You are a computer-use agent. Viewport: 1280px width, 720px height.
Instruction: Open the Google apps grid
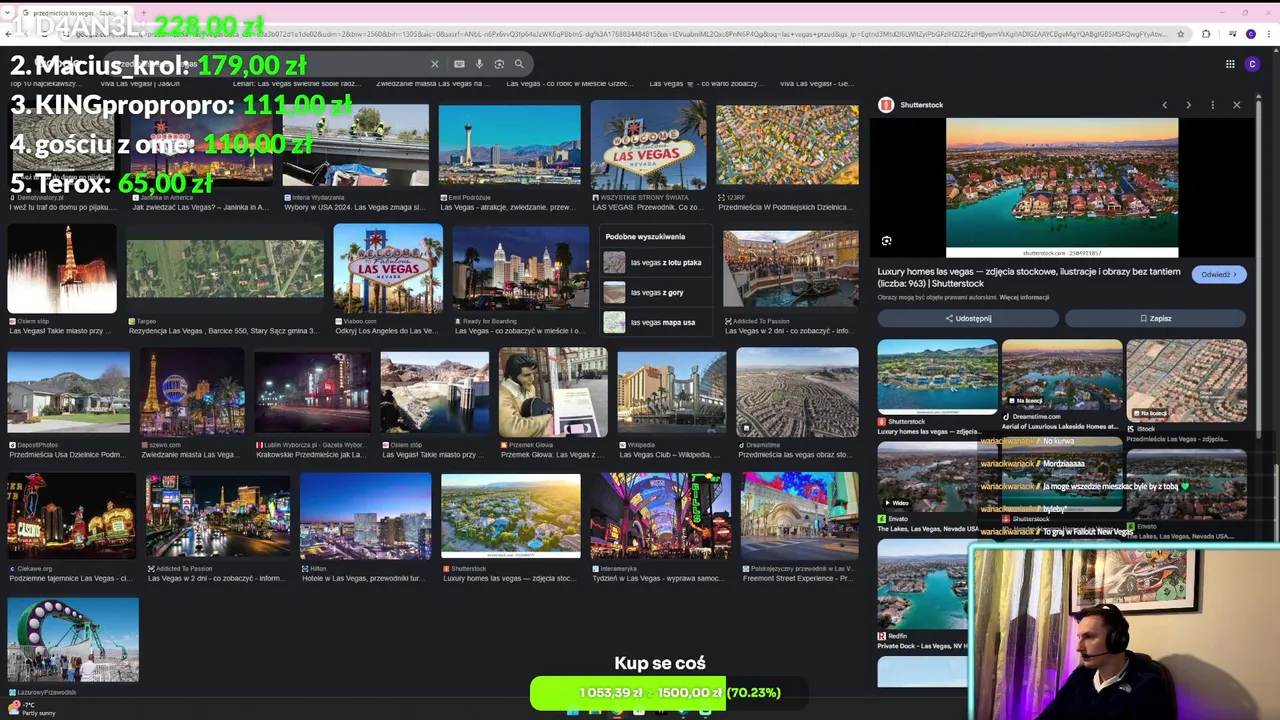coord(1230,64)
